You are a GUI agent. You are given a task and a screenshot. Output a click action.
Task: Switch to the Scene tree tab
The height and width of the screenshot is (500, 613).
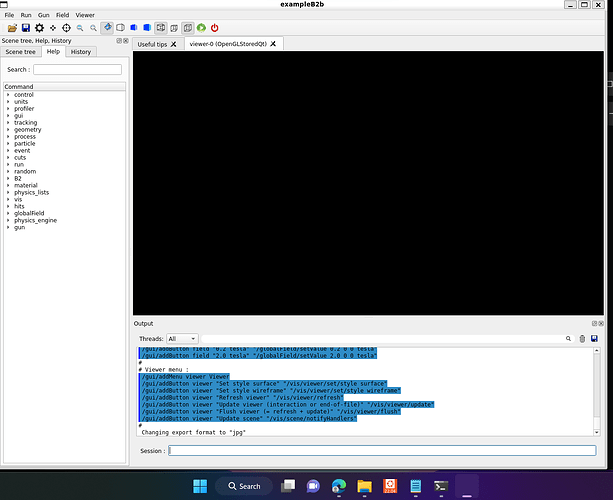point(20,52)
